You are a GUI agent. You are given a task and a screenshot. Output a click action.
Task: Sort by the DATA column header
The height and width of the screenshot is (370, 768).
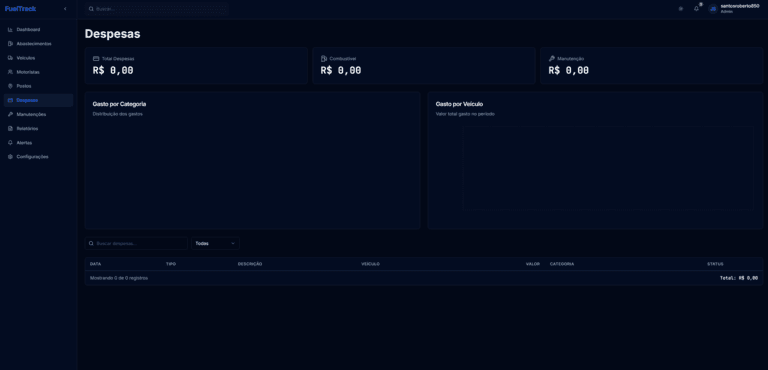click(96, 264)
